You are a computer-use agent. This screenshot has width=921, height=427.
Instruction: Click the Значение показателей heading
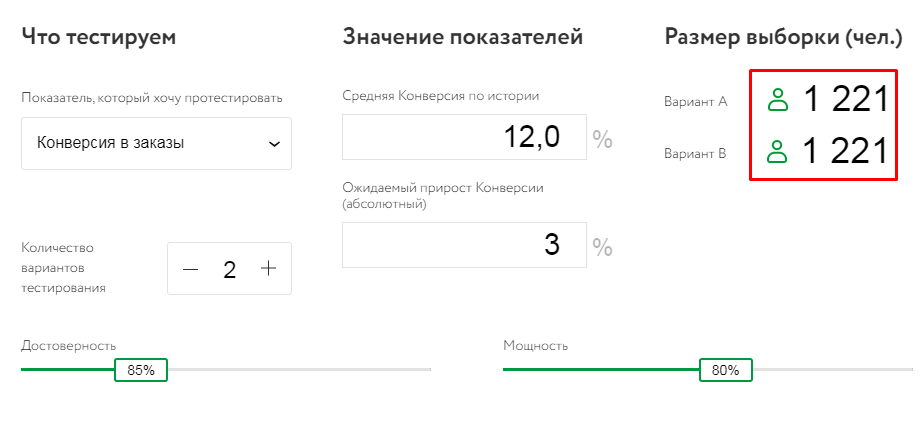[462, 38]
